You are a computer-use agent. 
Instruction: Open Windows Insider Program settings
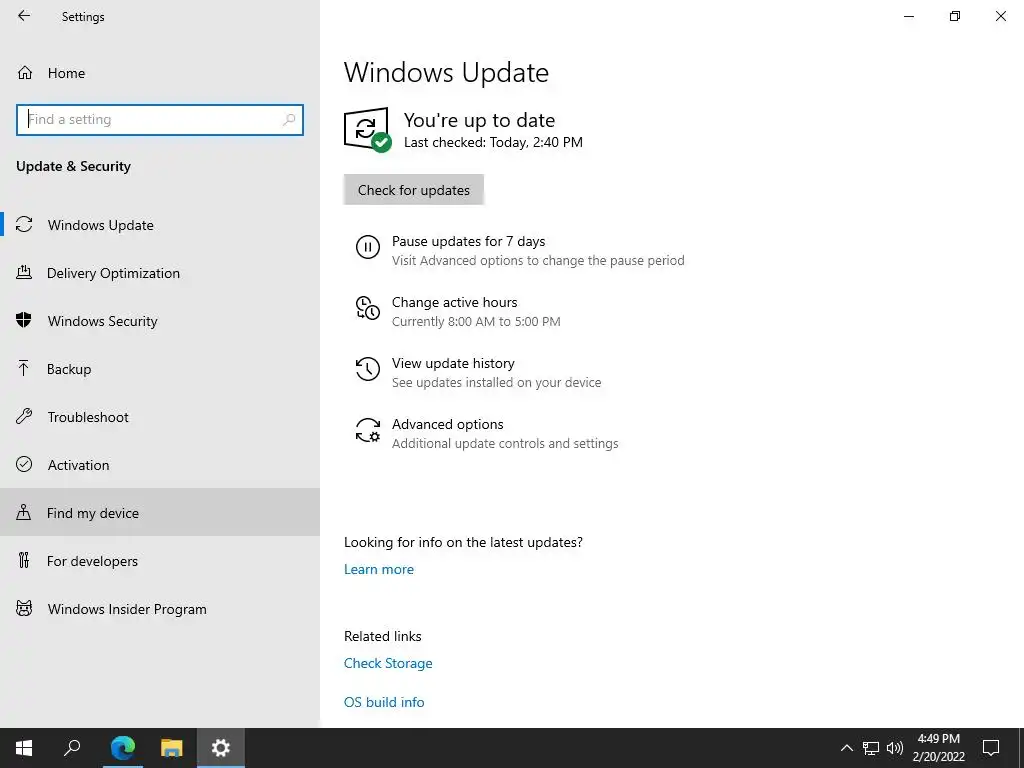[x=160, y=609]
